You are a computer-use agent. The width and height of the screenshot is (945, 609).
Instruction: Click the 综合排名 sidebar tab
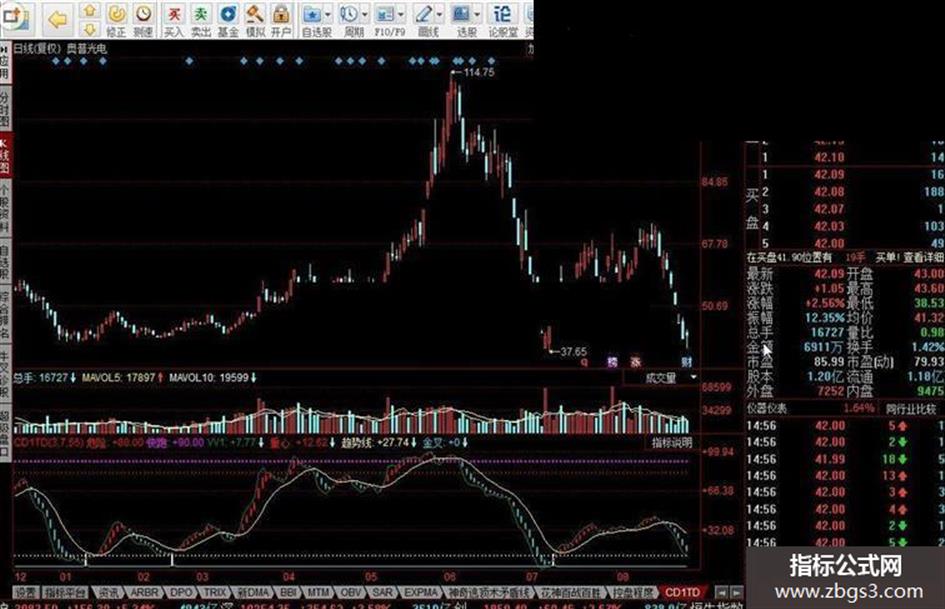(5, 314)
